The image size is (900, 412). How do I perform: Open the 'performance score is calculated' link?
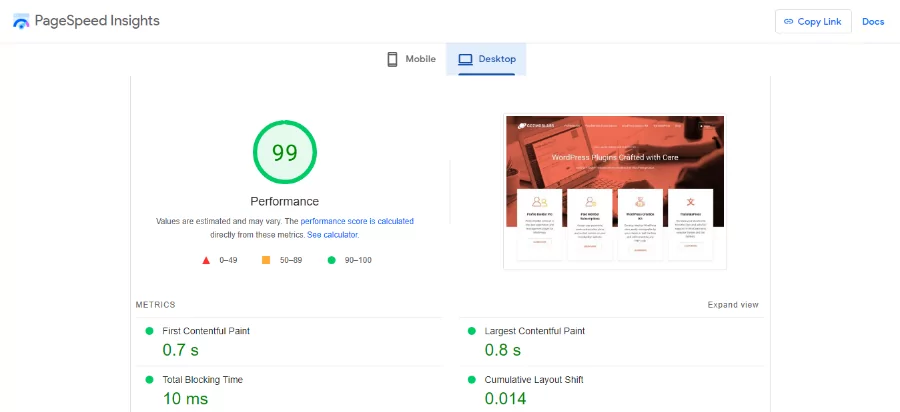click(357, 221)
